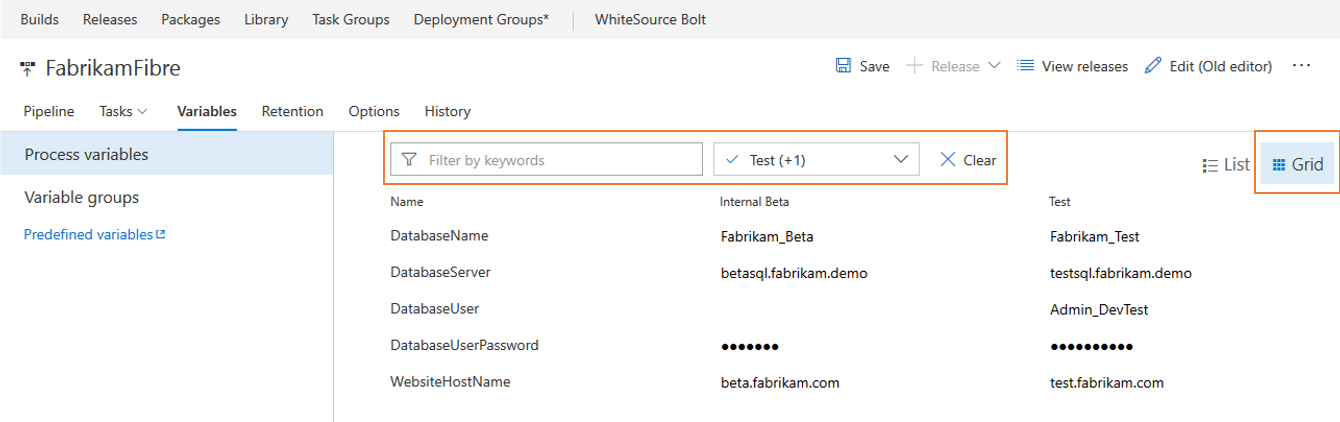The height and width of the screenshot is (422, 1340).
Task: Click the Fabrikam_Test value cell
Action: point(1095,237)
